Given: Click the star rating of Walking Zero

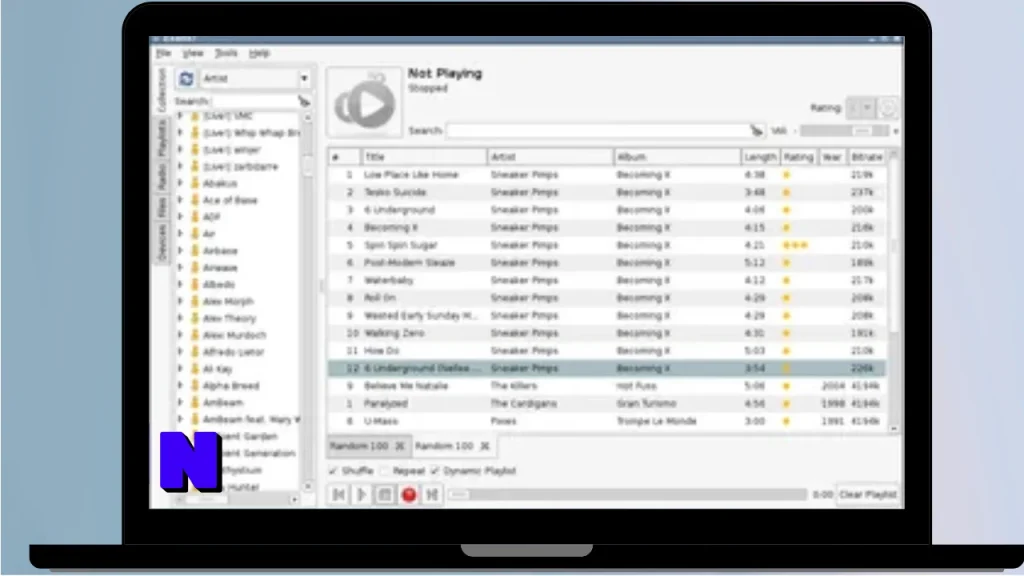Looking at the screenshot, I should [786, 333].
